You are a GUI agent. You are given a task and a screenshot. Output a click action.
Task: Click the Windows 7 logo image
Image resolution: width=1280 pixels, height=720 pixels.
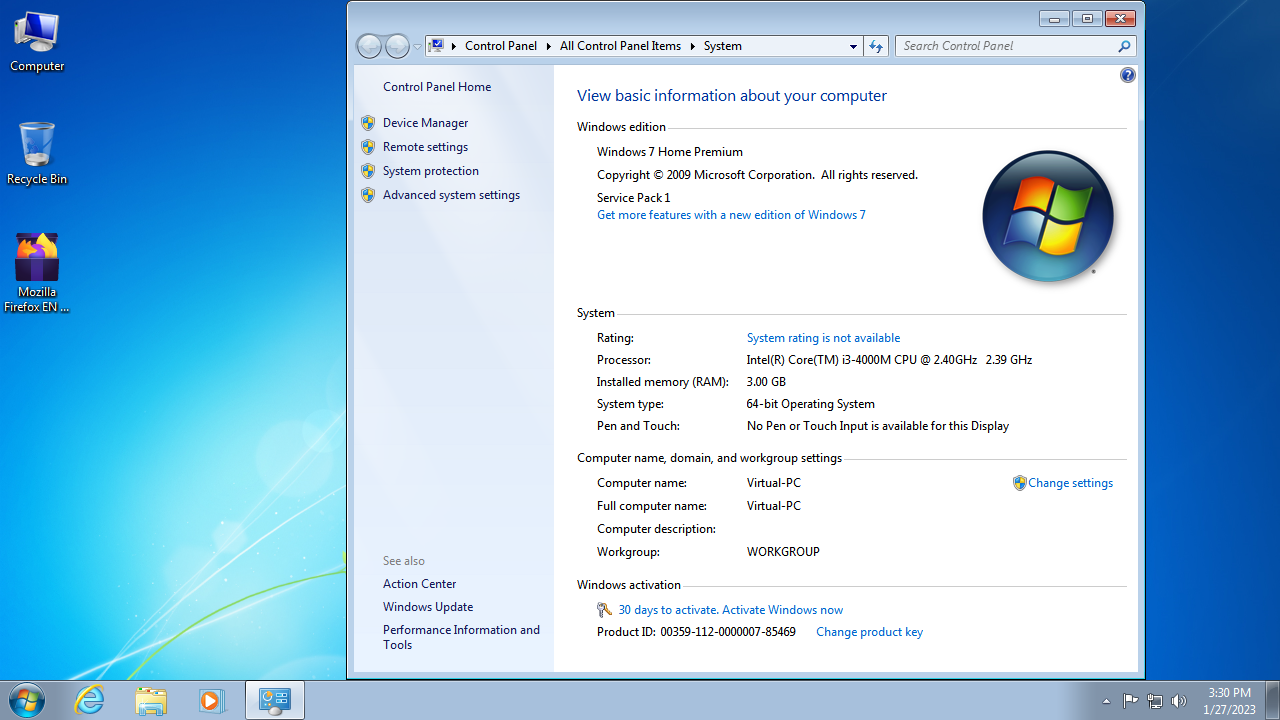(1048, 216)
